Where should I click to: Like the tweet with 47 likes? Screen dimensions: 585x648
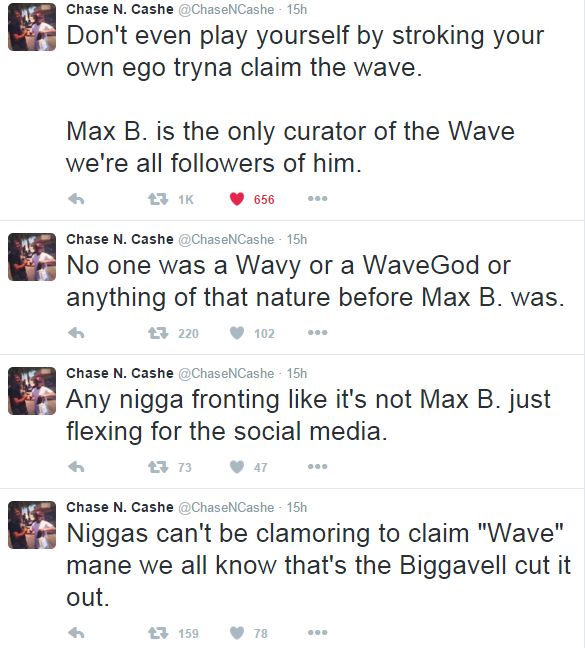[237, 467]
